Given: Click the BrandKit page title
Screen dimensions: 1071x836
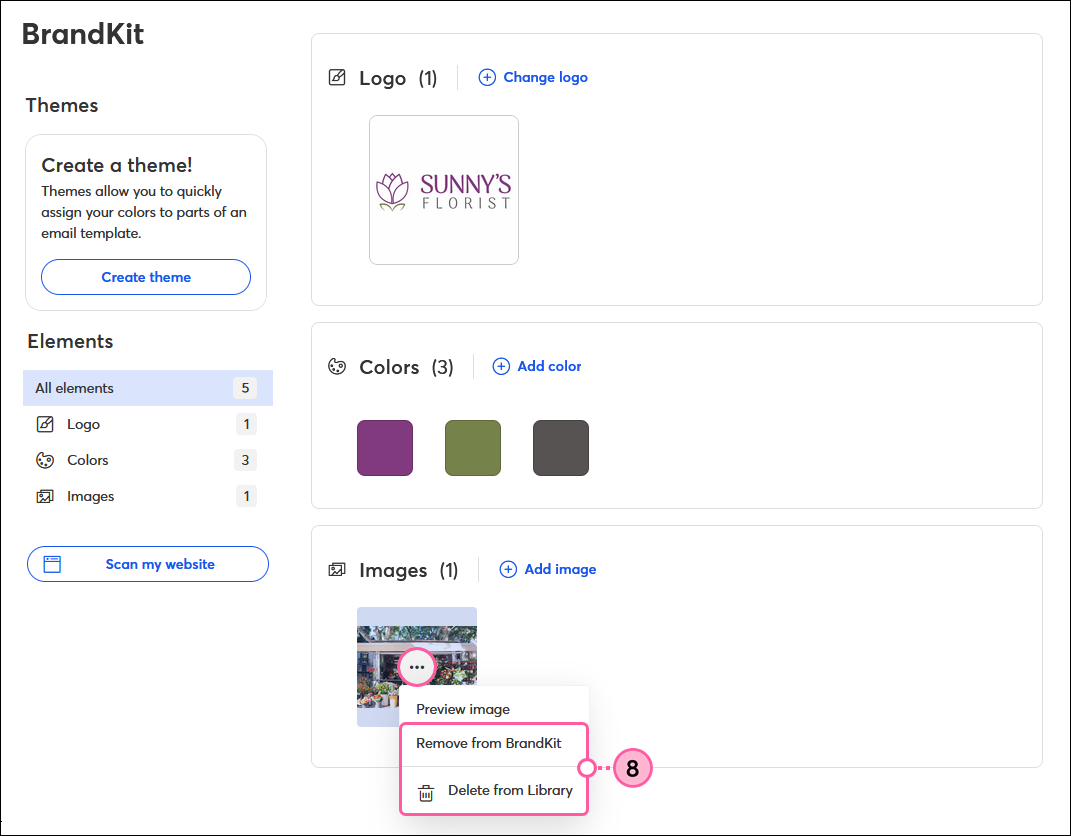Looking at the screenshot, I should [83, 33].
